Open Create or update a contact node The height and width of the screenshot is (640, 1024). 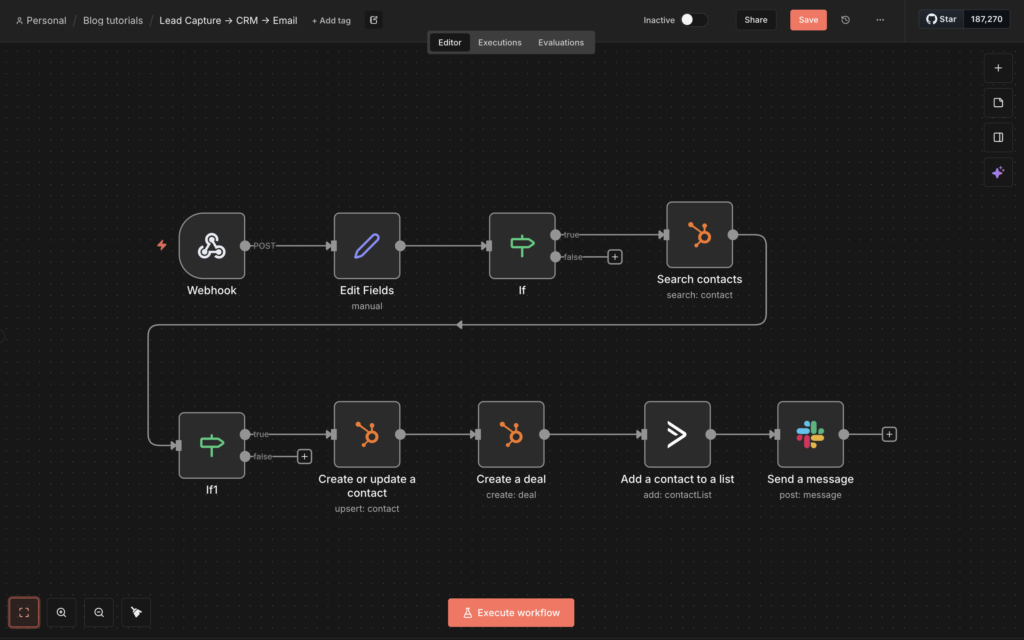[367, 434]
